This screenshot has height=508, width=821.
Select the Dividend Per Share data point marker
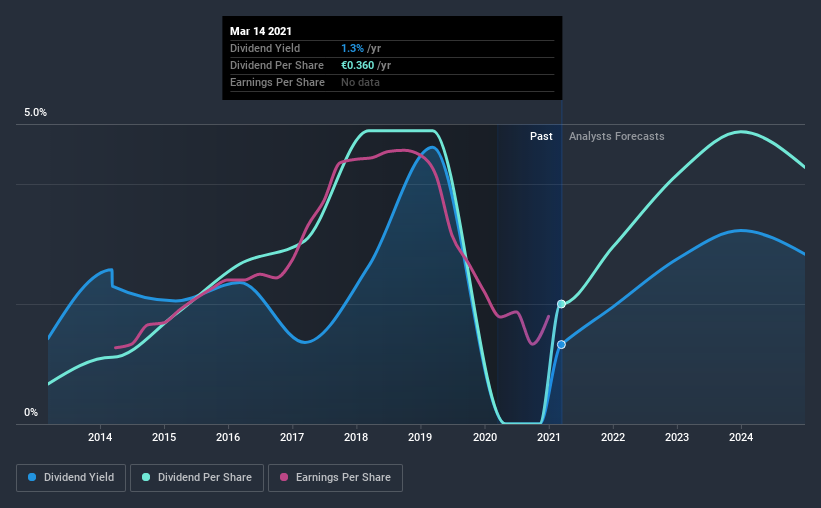pos(561,304)
